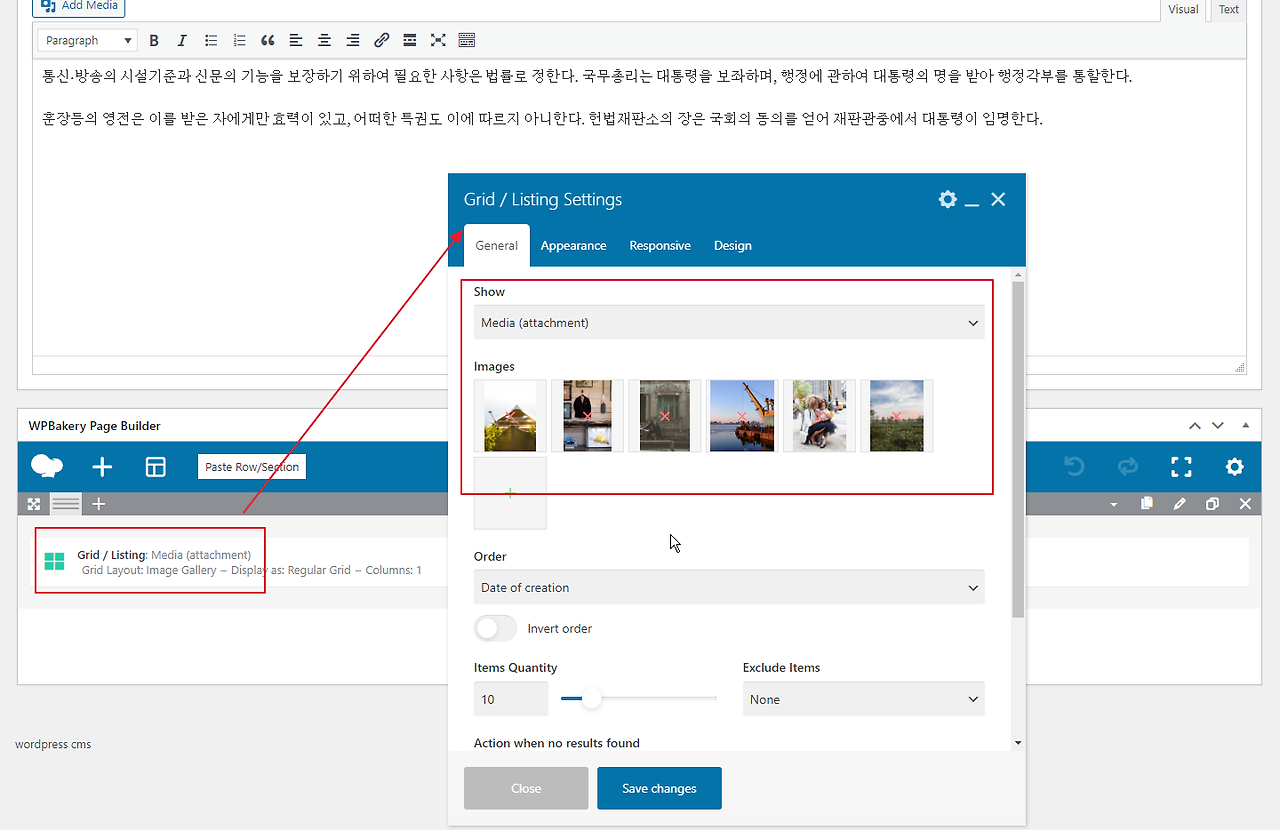Click the Add Media button
This screenshot has width=1280, height=830.
tap(79, 6)
